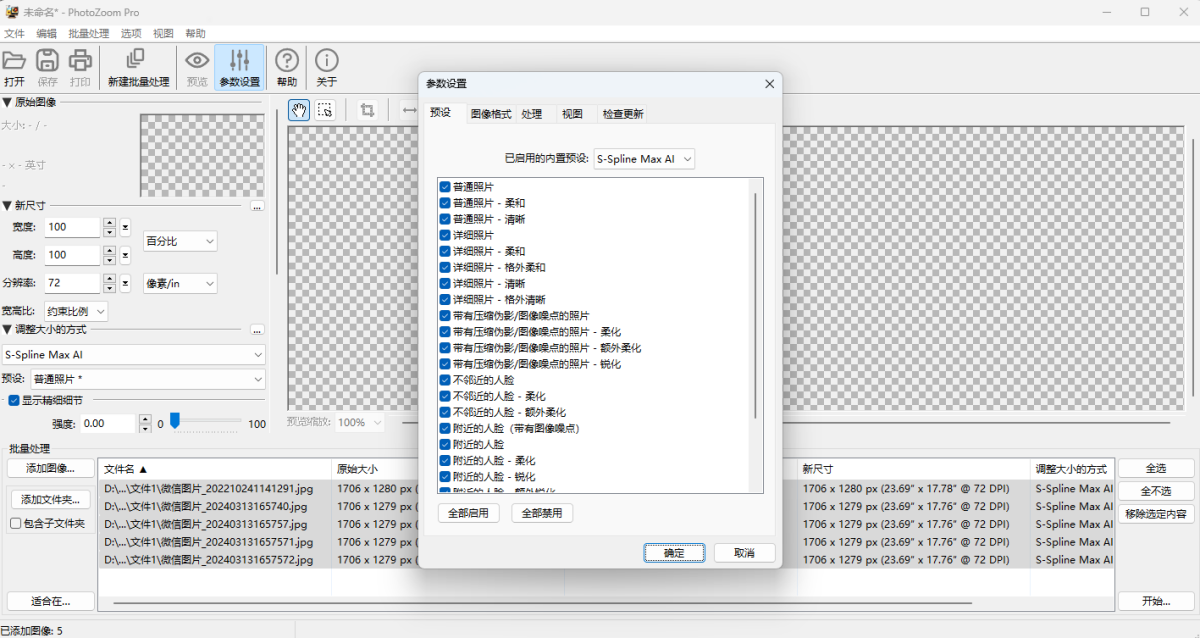
Task: Click the About info icon
Action: click(326, 61)
